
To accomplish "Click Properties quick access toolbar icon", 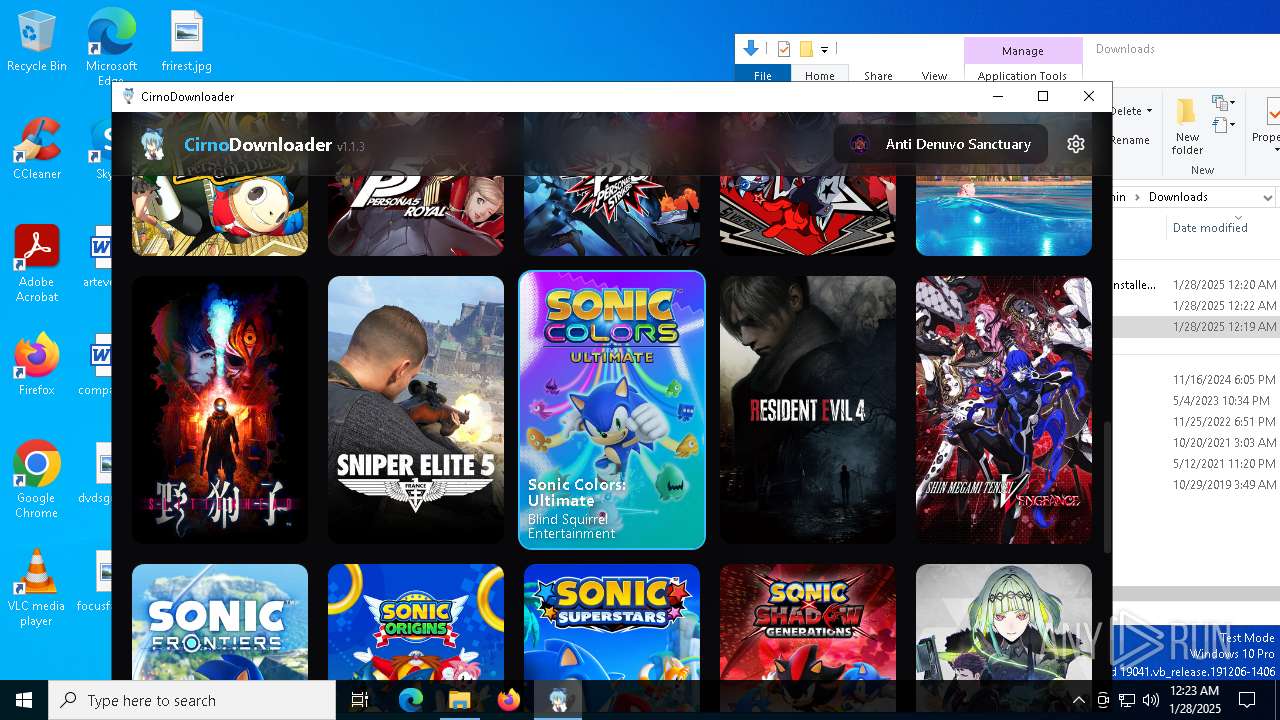I will click(x=784, y=49).
